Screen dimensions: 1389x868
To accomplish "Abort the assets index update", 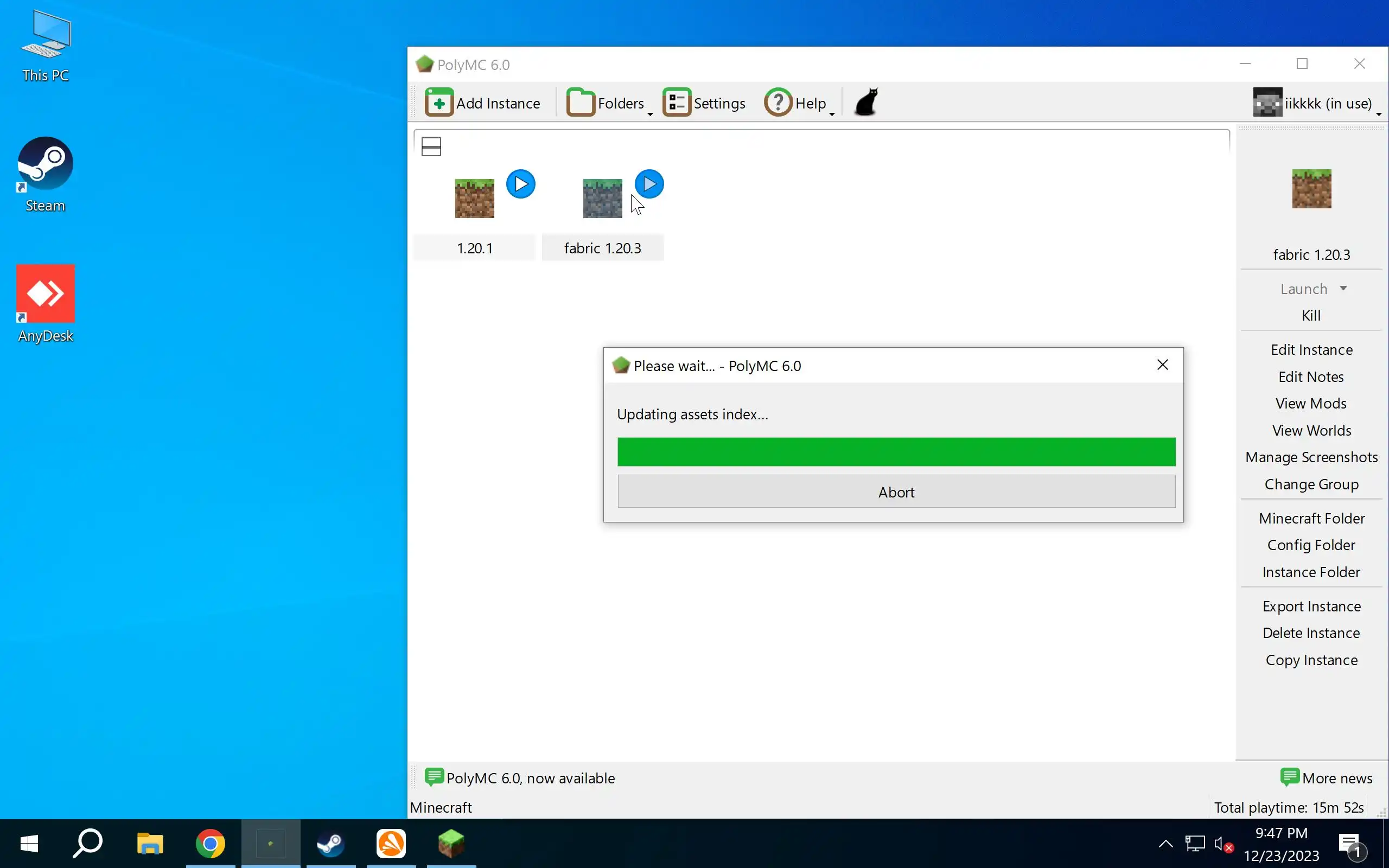I will point(896,492).
